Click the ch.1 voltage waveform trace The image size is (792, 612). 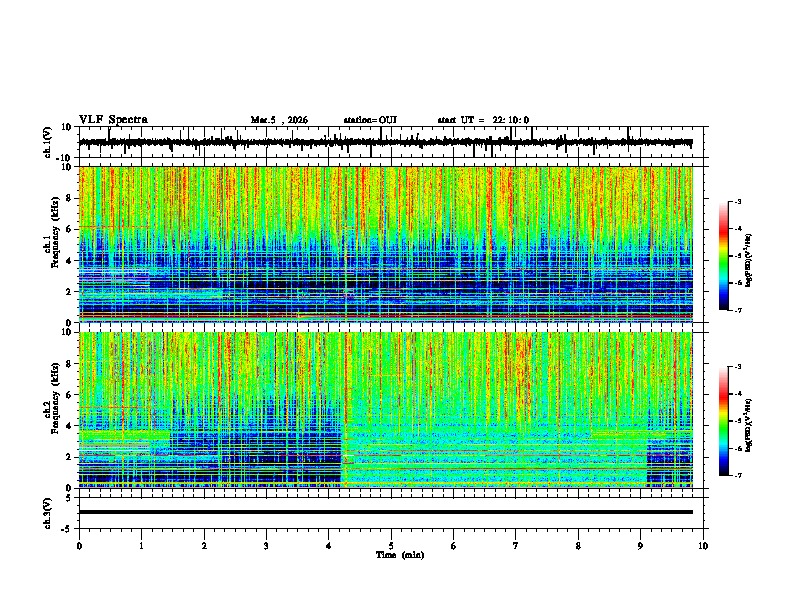pyautogui.click(x=386, y=142)
